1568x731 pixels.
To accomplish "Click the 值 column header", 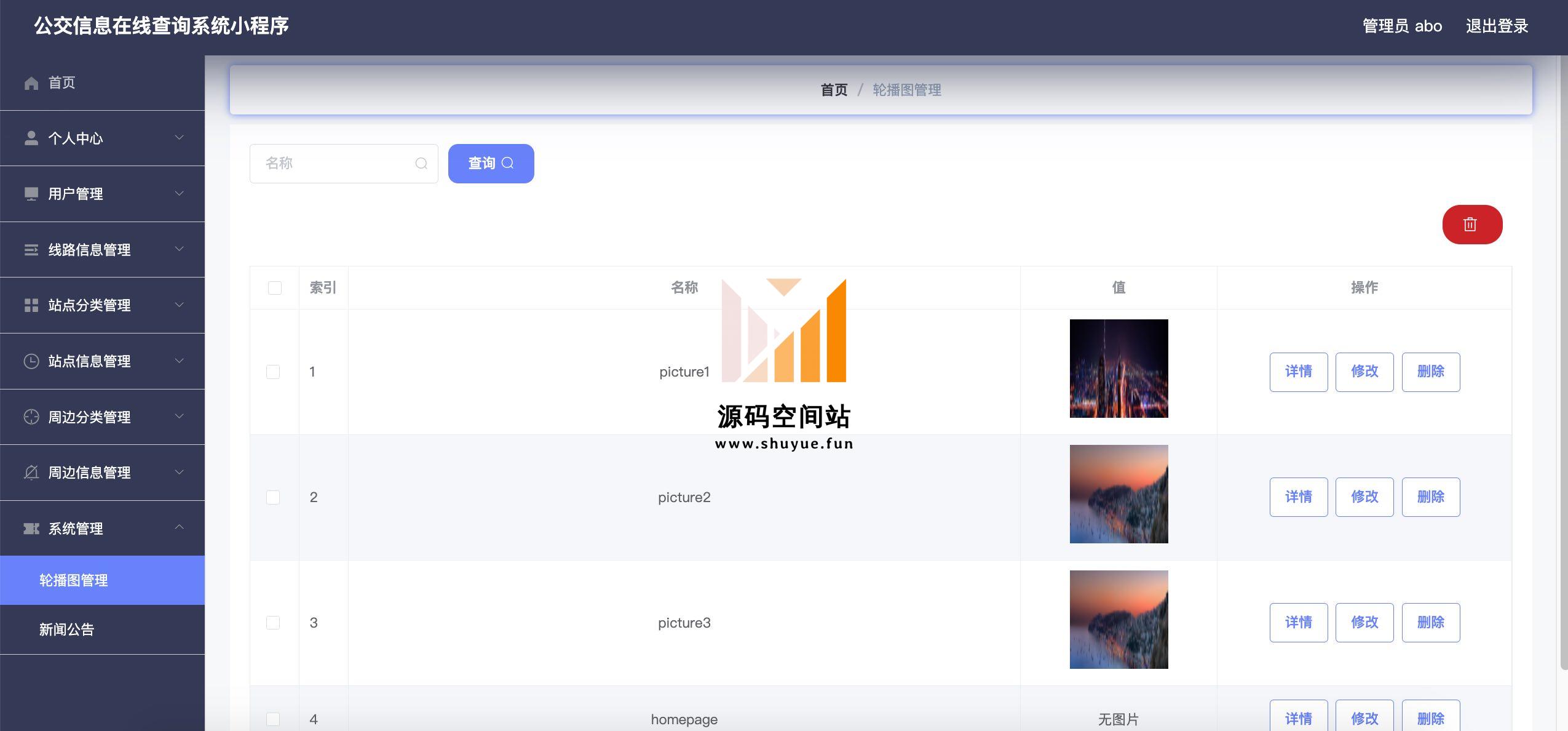I will [1119, 288].
